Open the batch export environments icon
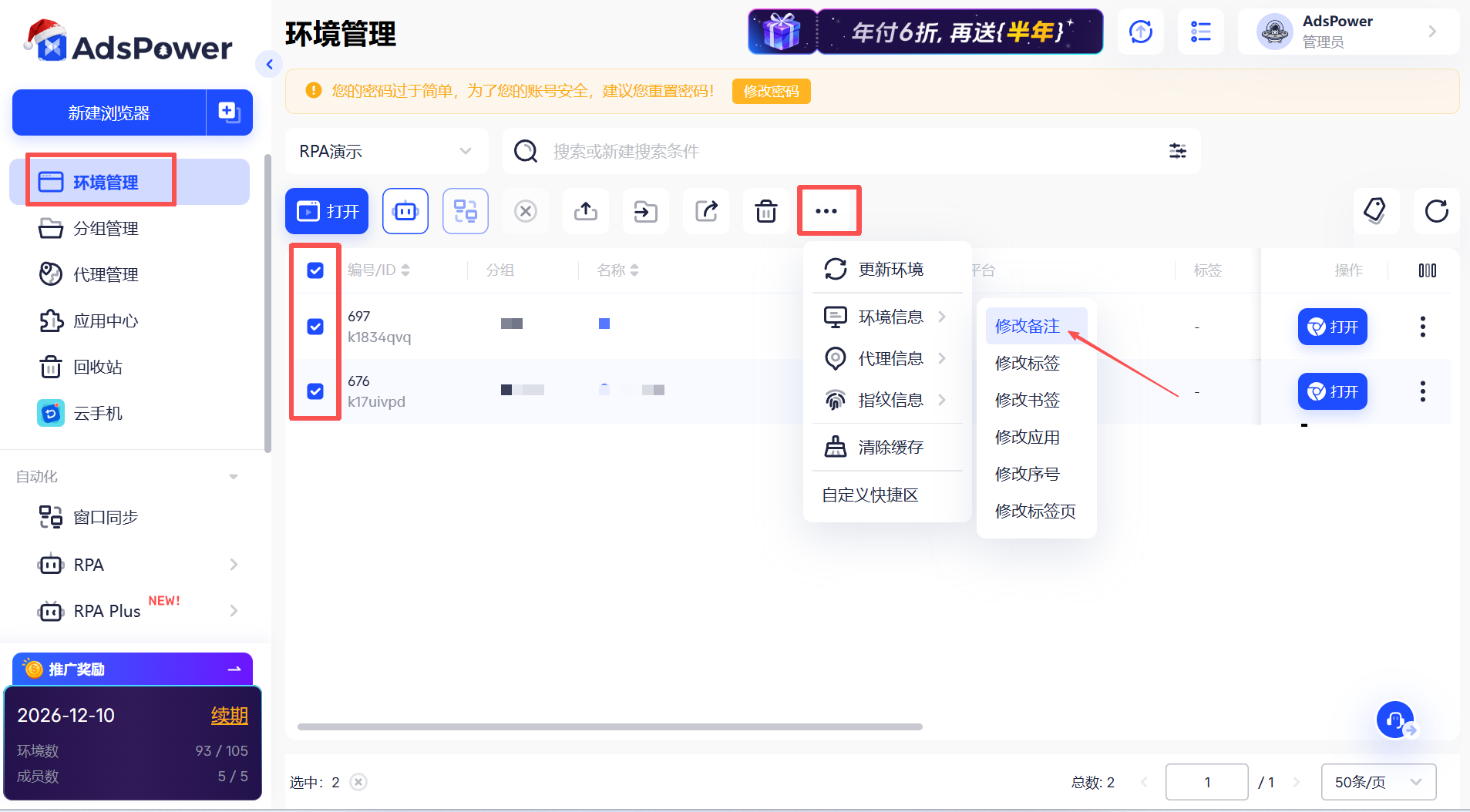The image size is (1470, 812). (585, 210)
